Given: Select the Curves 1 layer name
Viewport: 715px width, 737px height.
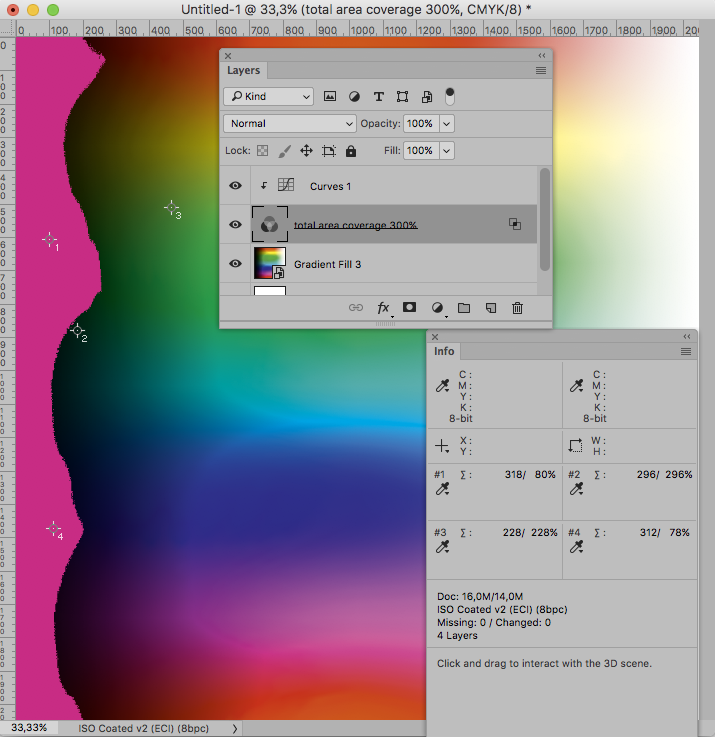Looking at the screenshot, I should point(330,186).
